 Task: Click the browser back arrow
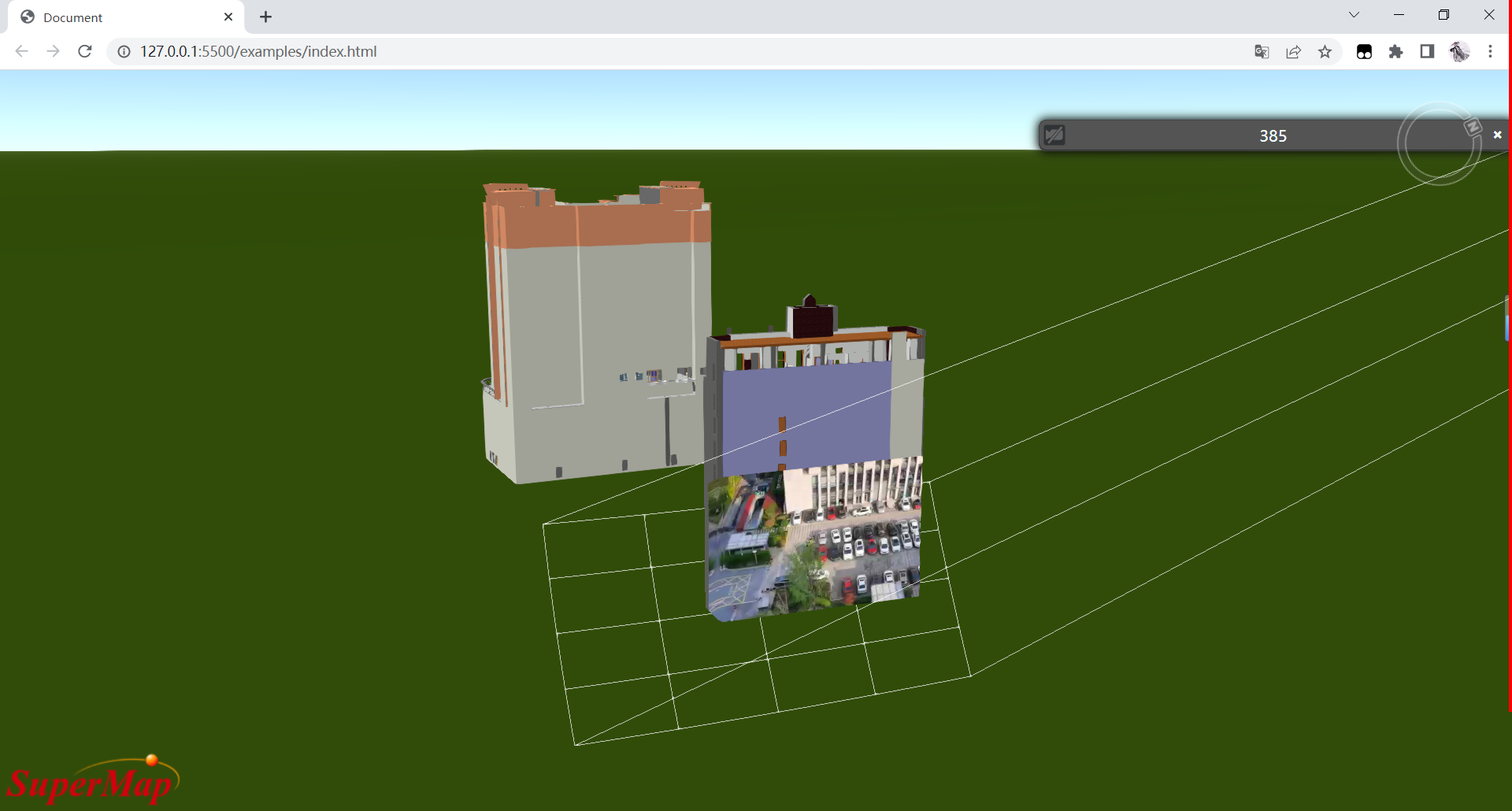point(22,51)
